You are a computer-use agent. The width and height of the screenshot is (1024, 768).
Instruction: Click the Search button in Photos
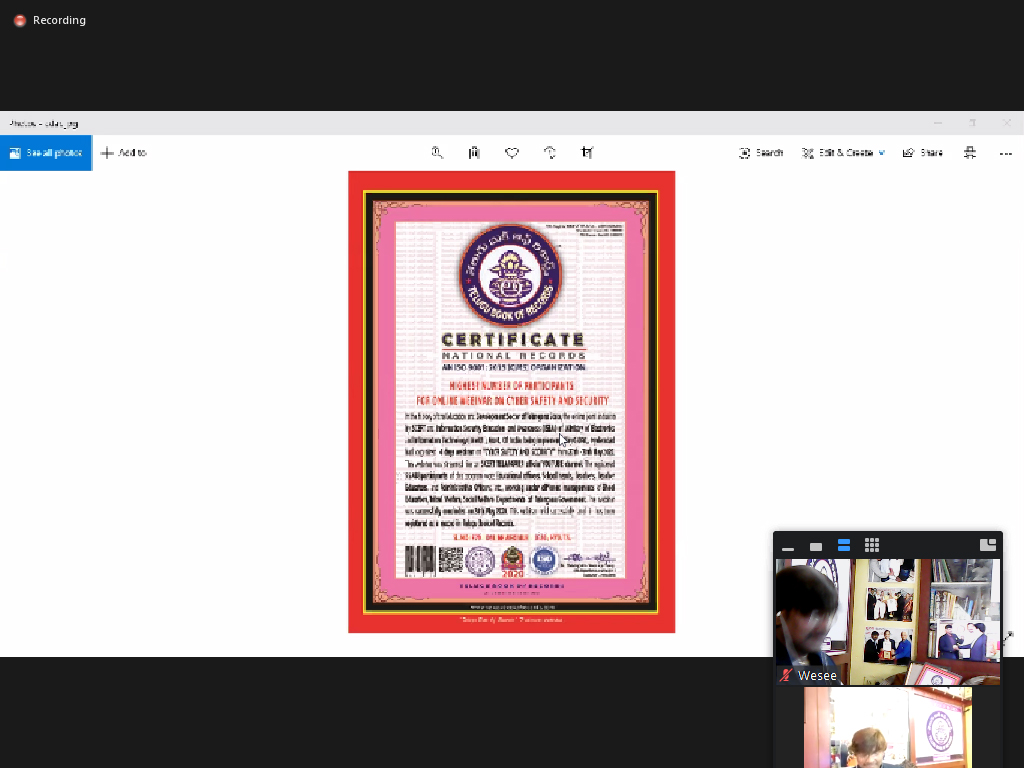point(760,153)
